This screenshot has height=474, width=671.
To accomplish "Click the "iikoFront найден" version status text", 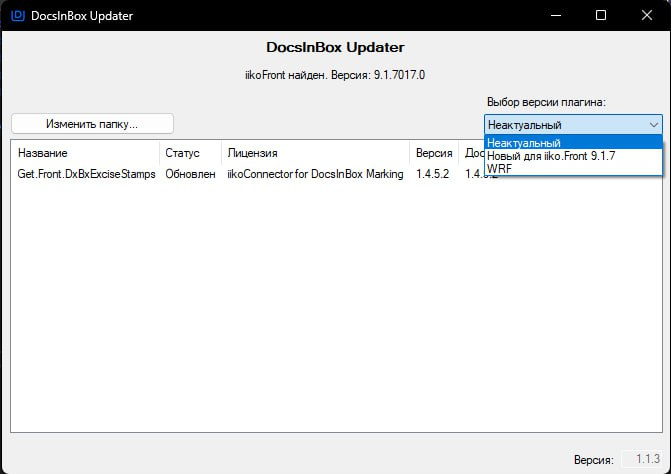I will point(335,74).
